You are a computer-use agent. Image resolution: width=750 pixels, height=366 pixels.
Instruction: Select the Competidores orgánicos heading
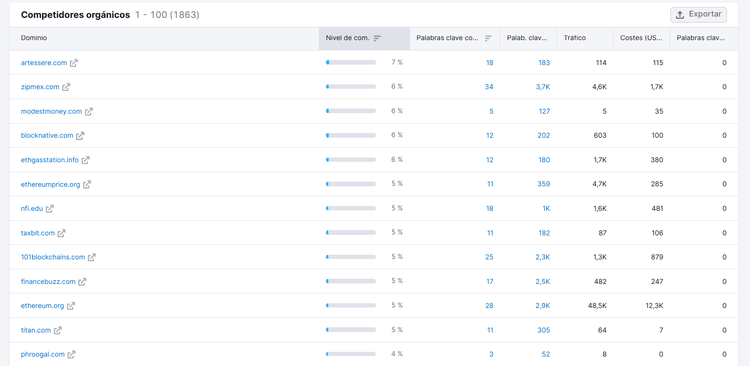pyautogui.click(x=75, y=15)
